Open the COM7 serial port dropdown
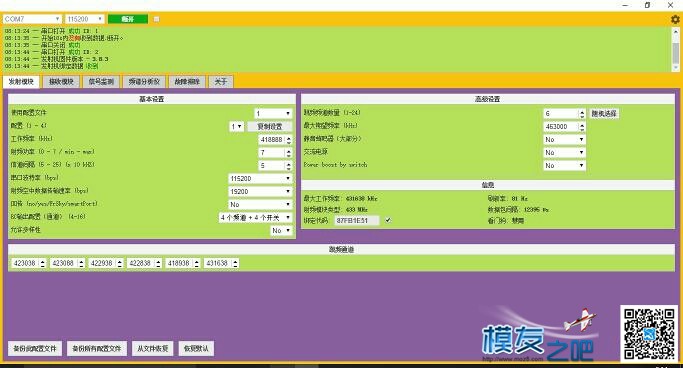683x368 pixels. coord(32,19)
